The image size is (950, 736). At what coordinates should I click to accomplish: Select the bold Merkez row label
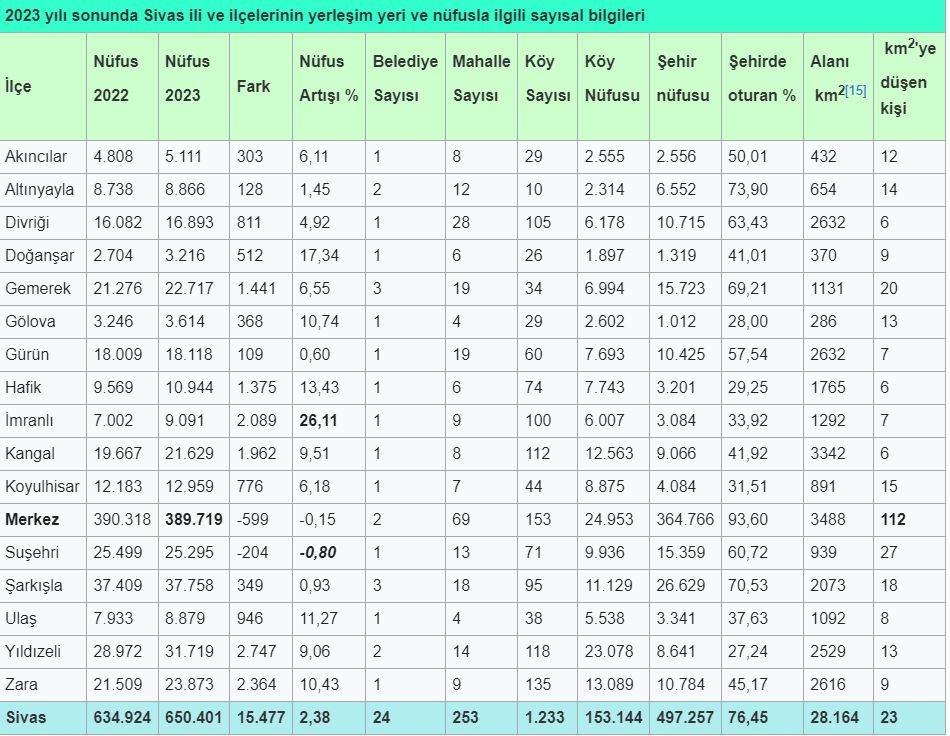32,519
